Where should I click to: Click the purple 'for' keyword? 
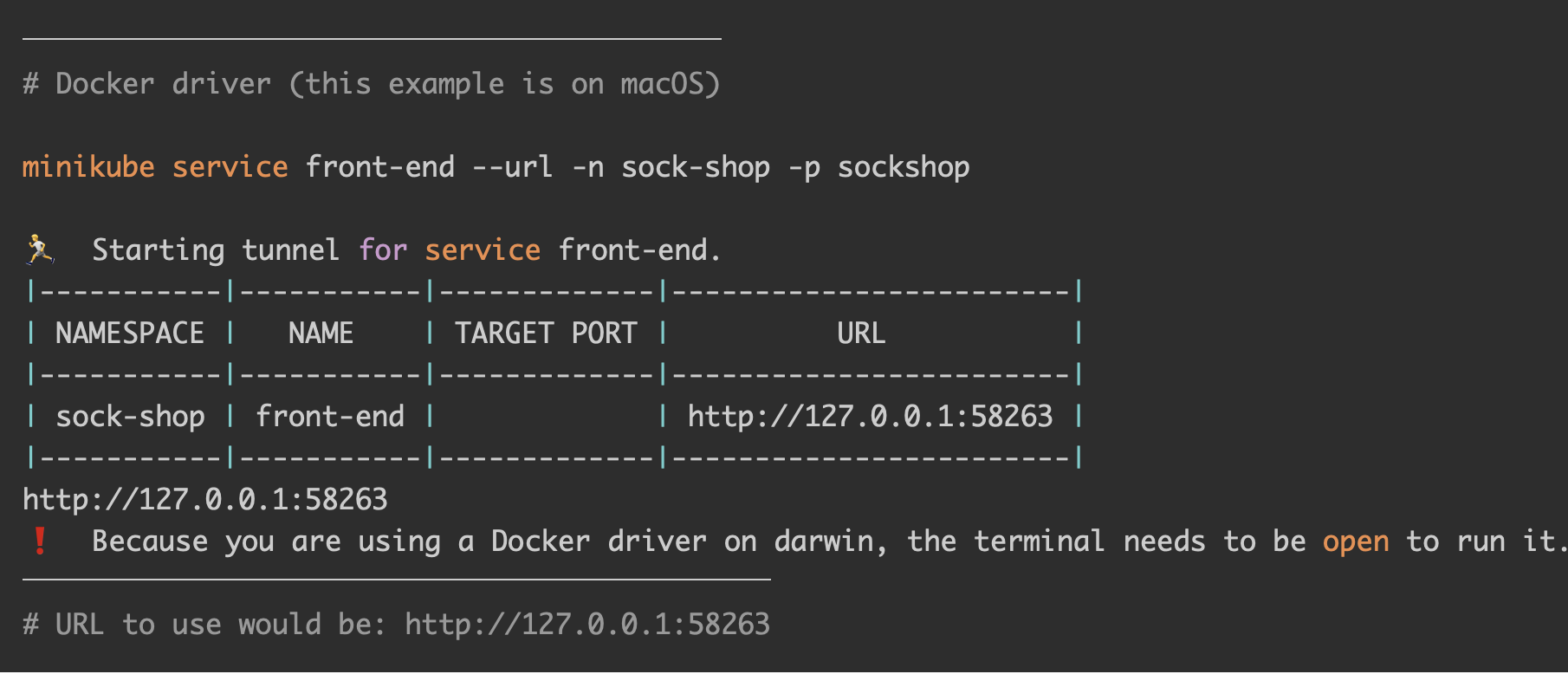tap(383, 250)
